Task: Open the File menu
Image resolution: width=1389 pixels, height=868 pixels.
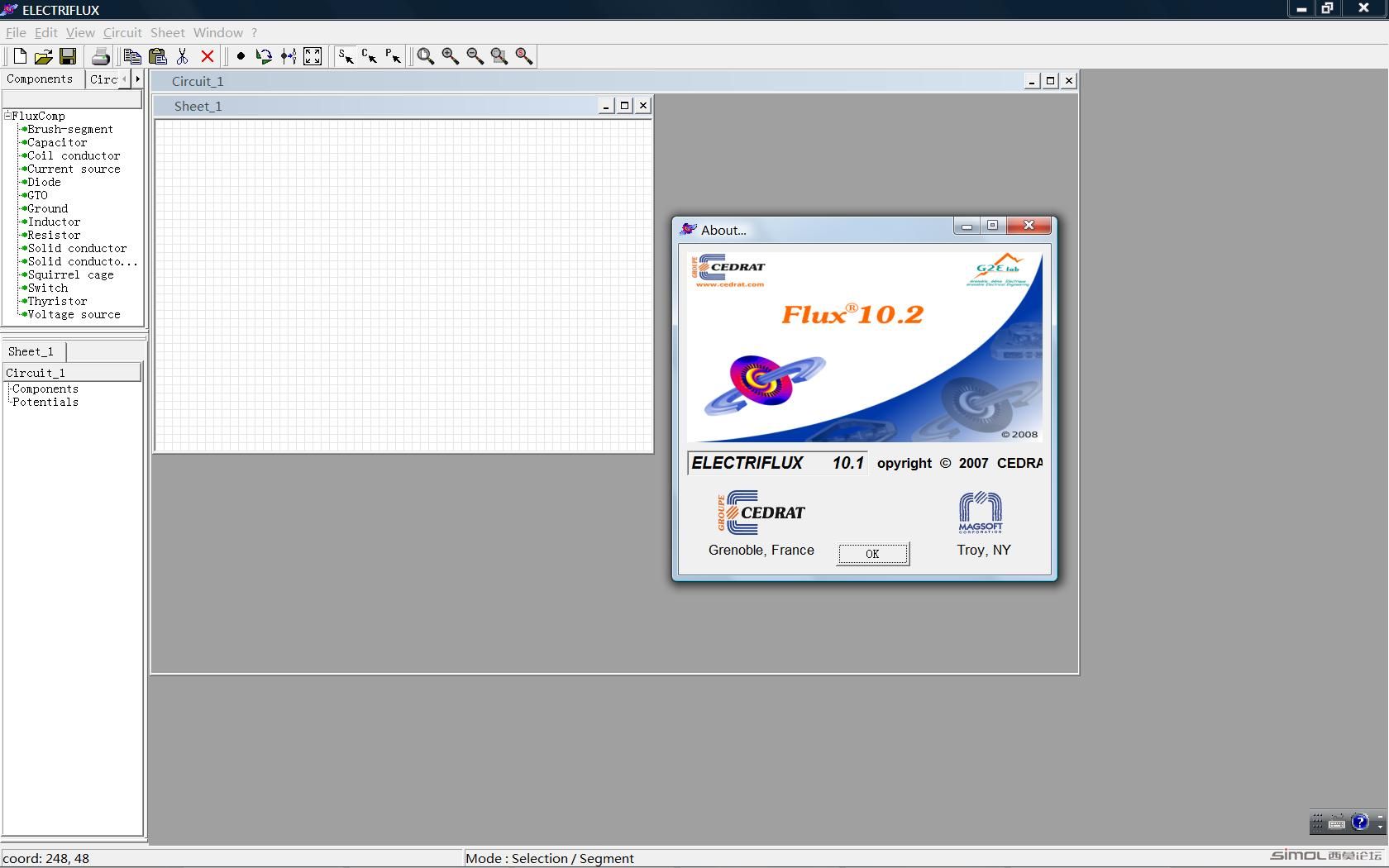Action: (16, 33)
